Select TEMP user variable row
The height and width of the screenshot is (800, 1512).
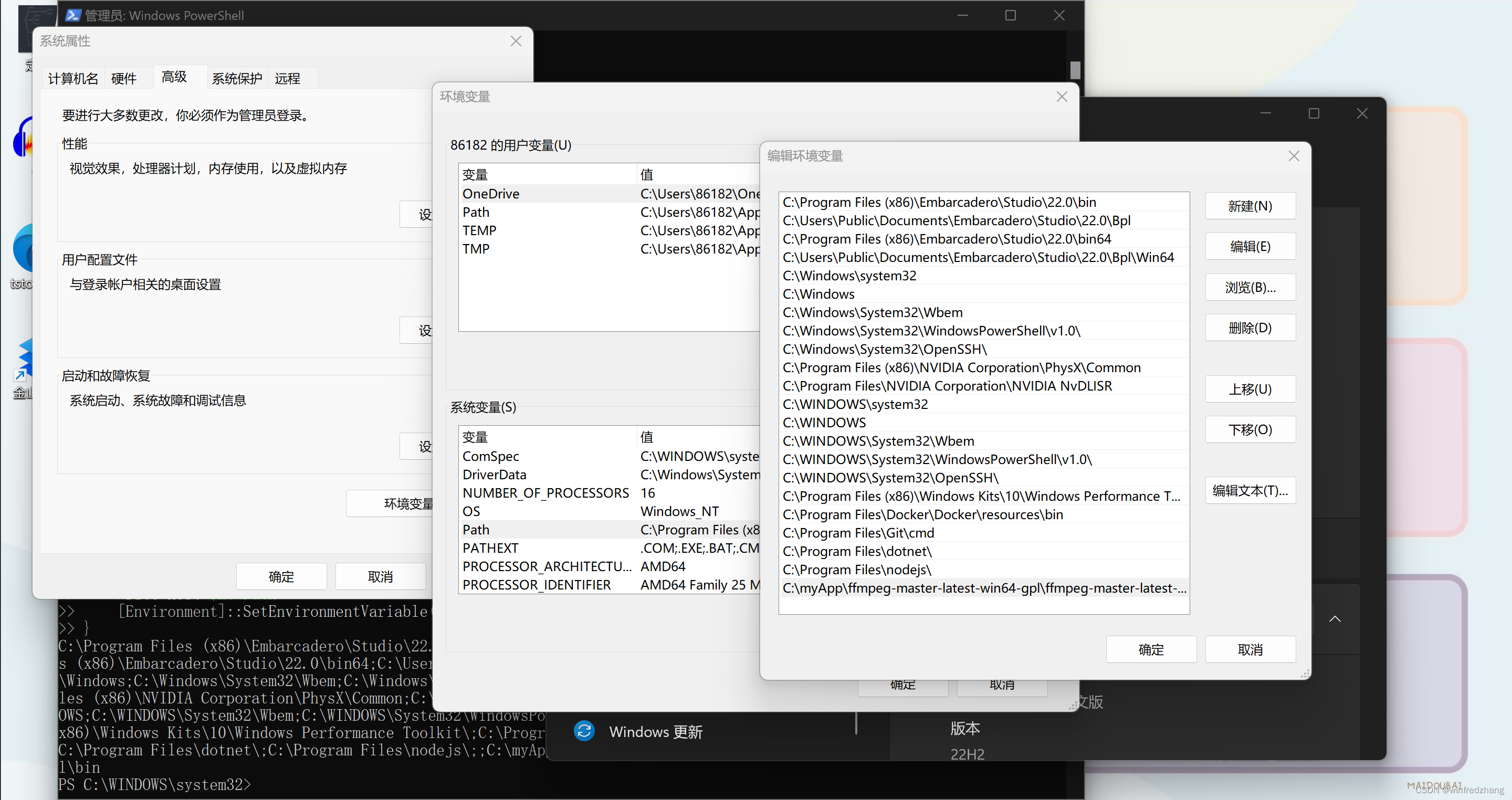(610, 230)
